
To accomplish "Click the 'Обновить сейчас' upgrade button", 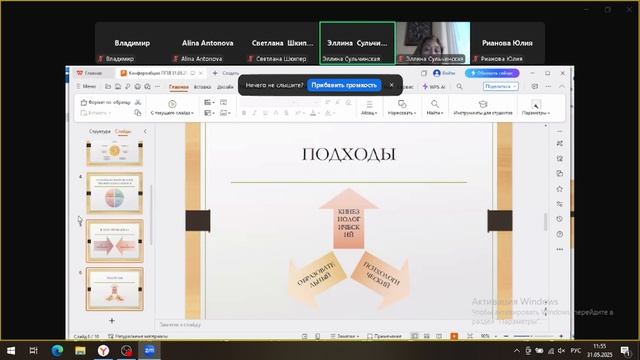I will click(492, 73).
